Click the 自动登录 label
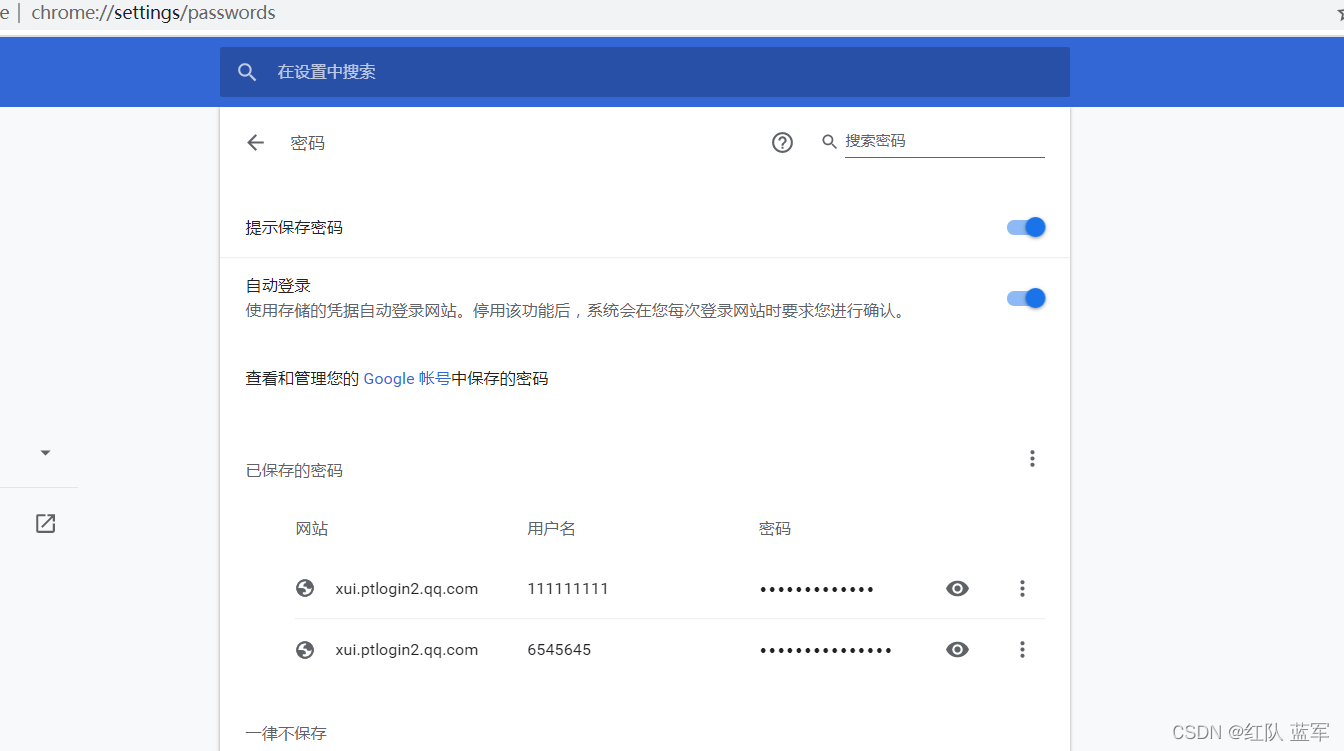This screenshot has height=751, width=1344. point(278,286)
